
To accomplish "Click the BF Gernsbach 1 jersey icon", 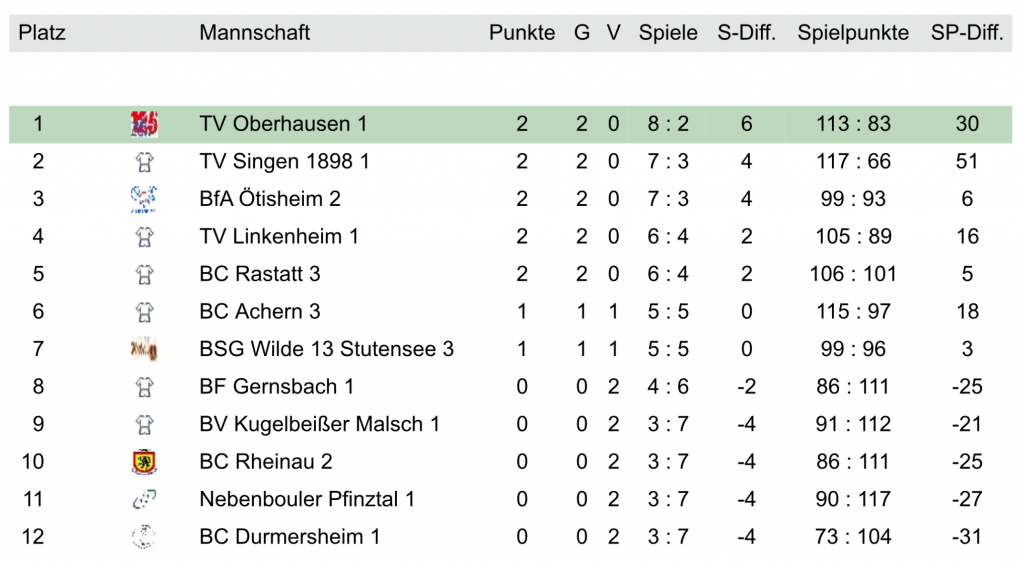I will 144,387.
